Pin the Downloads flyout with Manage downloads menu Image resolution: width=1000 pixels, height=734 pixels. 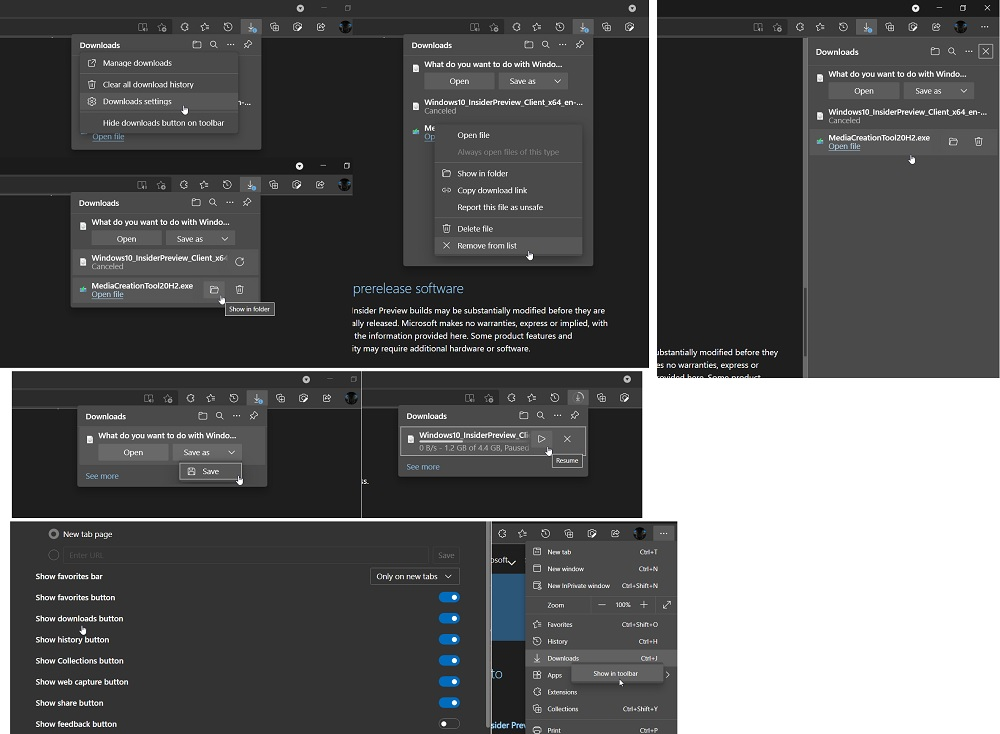pyautogui.click(x=247, y=45)
